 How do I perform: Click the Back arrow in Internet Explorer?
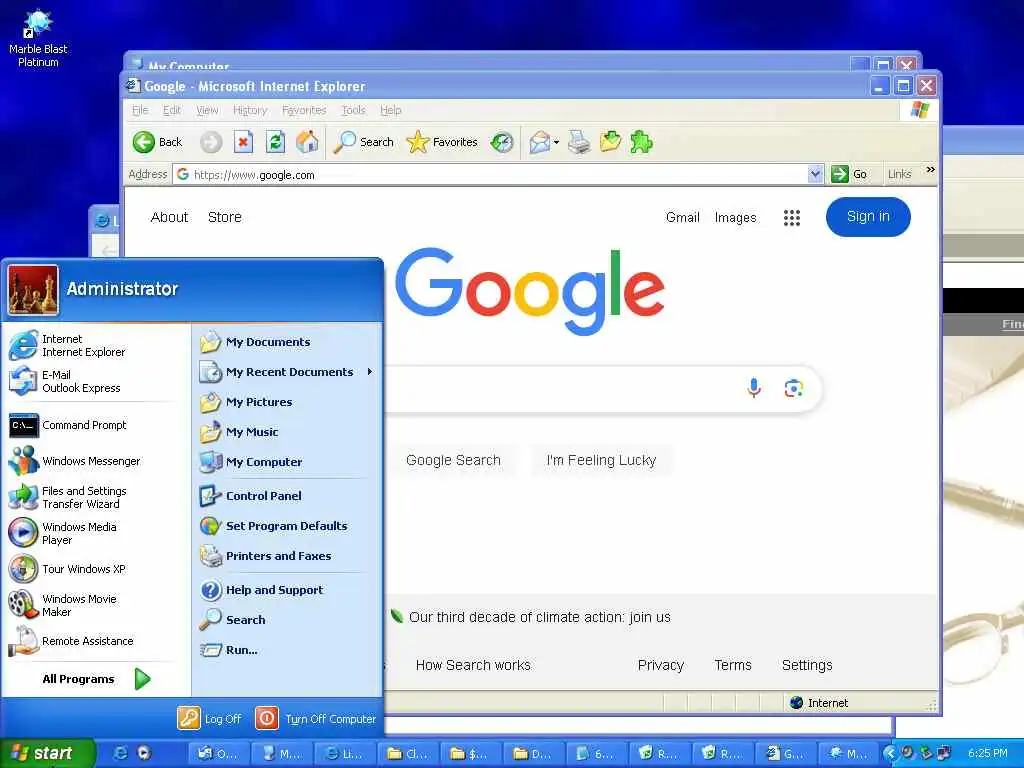(x=157, y=142)
